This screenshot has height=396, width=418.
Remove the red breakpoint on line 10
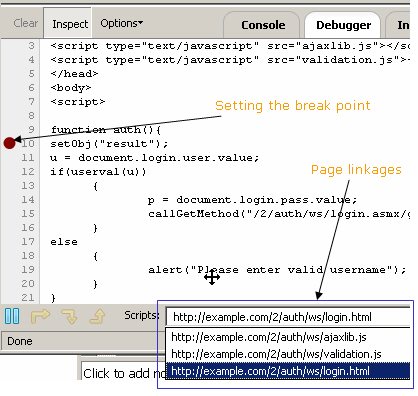[10, 143]
